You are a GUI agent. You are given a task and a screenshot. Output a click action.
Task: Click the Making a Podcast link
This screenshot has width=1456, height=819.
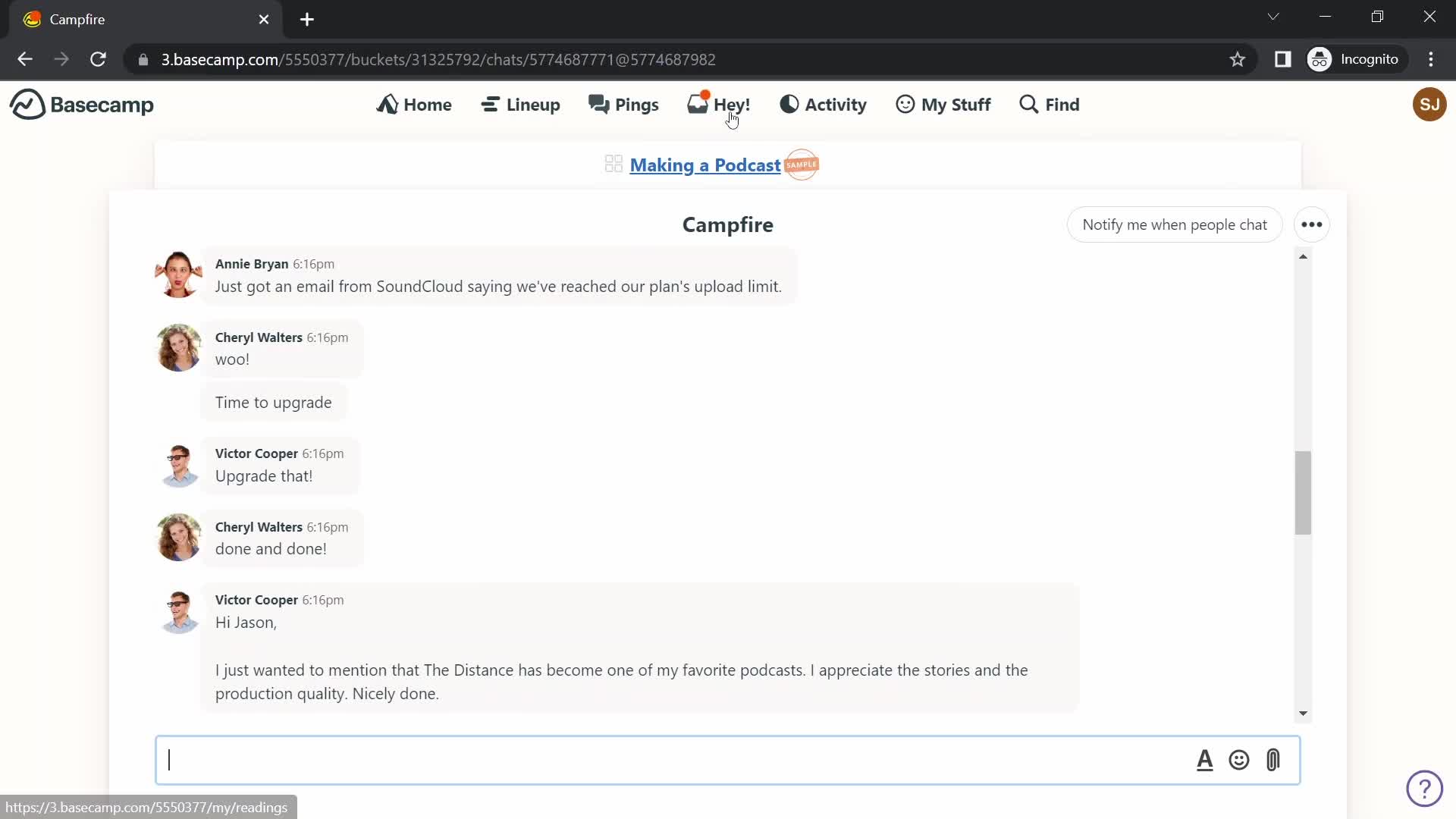(705, 164)
